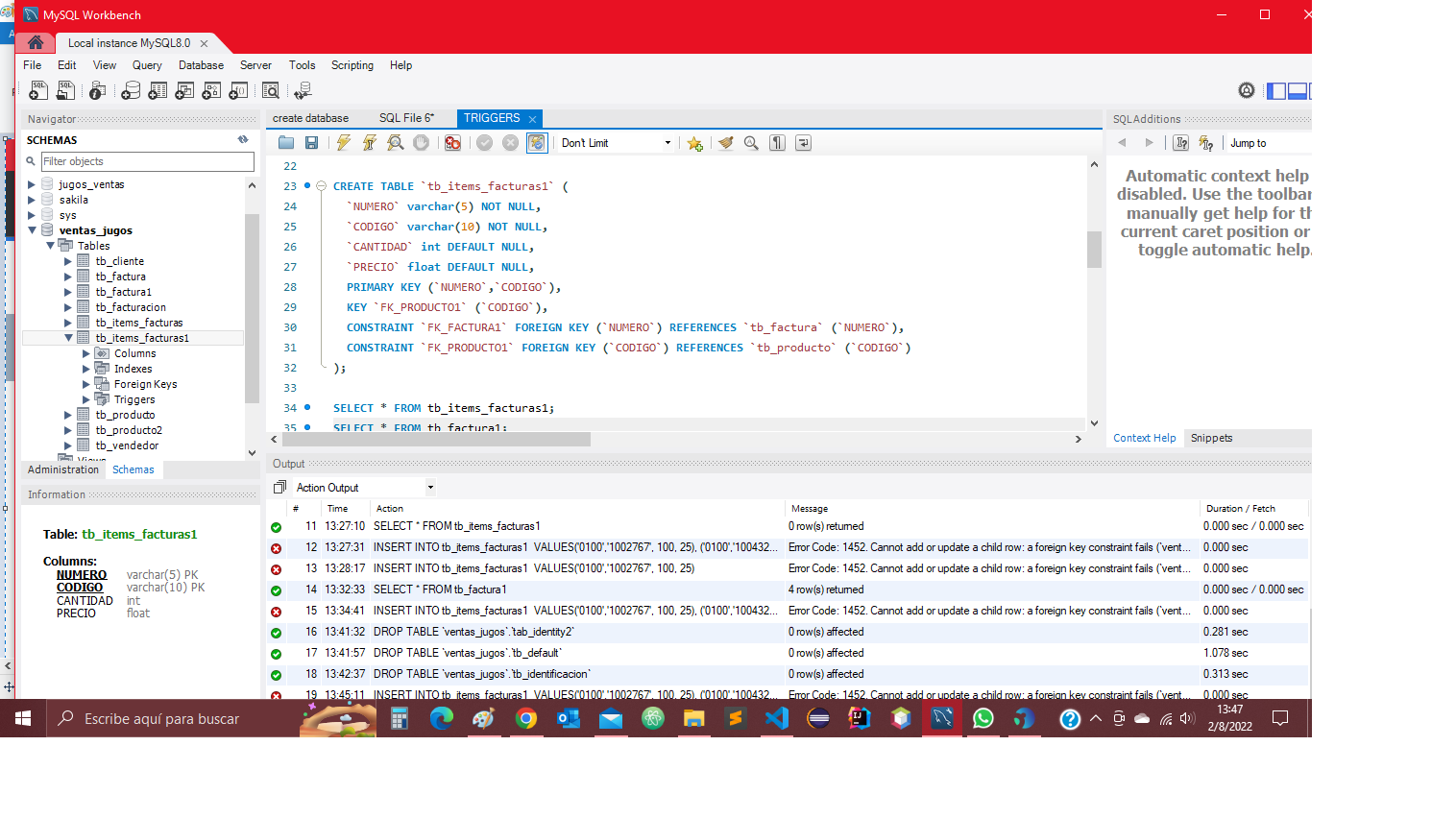Screen dimensions: 1456x818
Task: Open SQL script file toolbar icon
Action: click(65, 90)
